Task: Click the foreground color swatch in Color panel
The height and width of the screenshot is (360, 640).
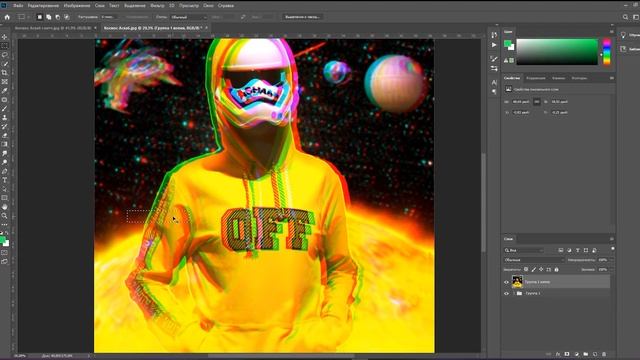Action: [x=507, y=44]
